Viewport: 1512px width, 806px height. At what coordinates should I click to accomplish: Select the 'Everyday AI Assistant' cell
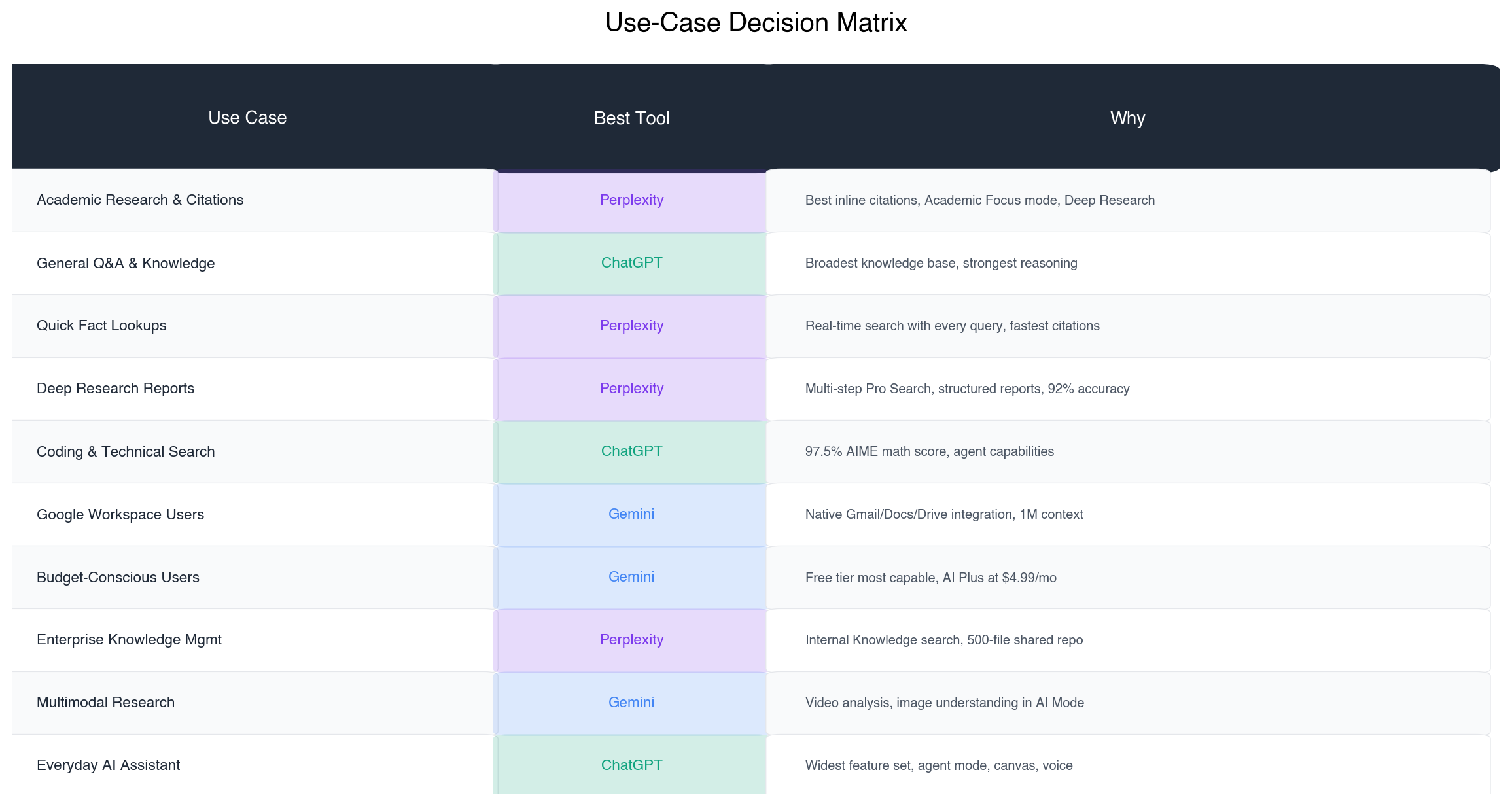click(253, 765)
